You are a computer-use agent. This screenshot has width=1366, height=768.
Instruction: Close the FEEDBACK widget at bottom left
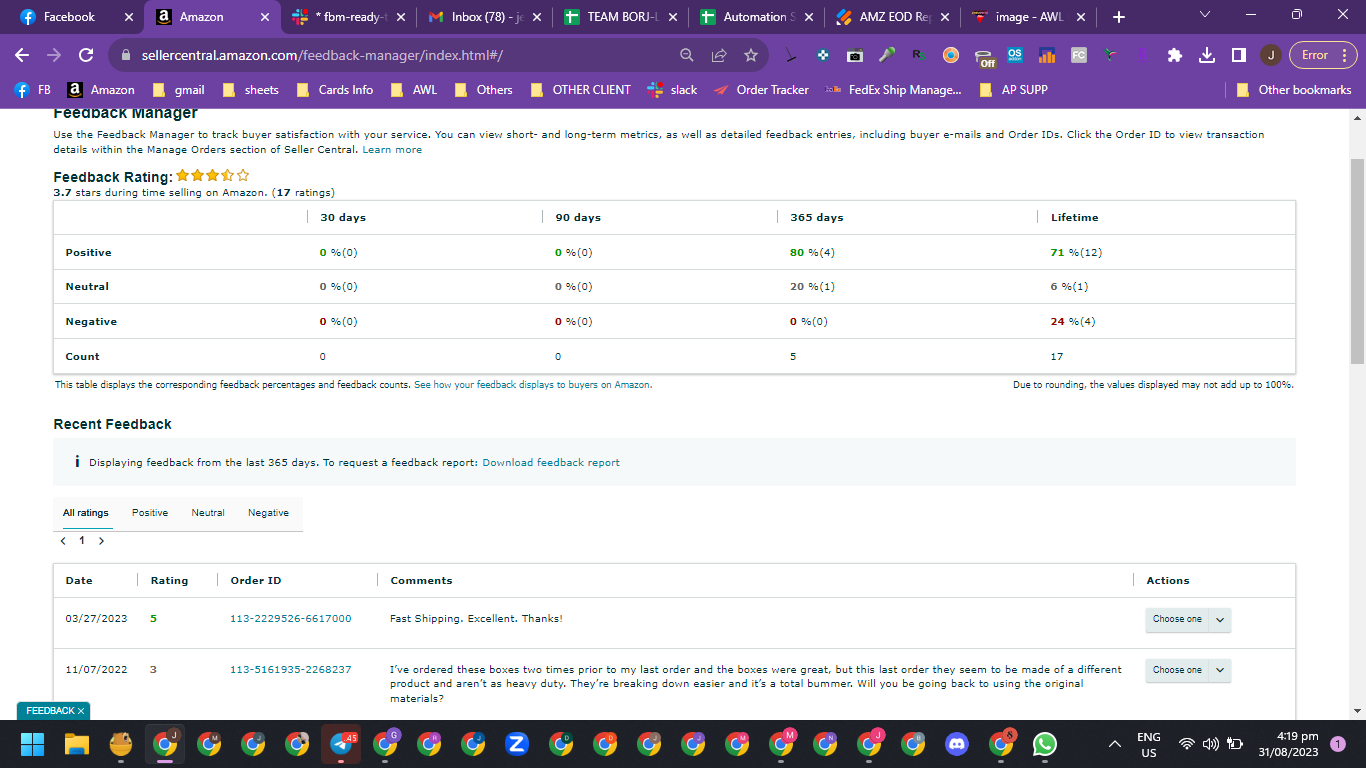click(81, 711)
